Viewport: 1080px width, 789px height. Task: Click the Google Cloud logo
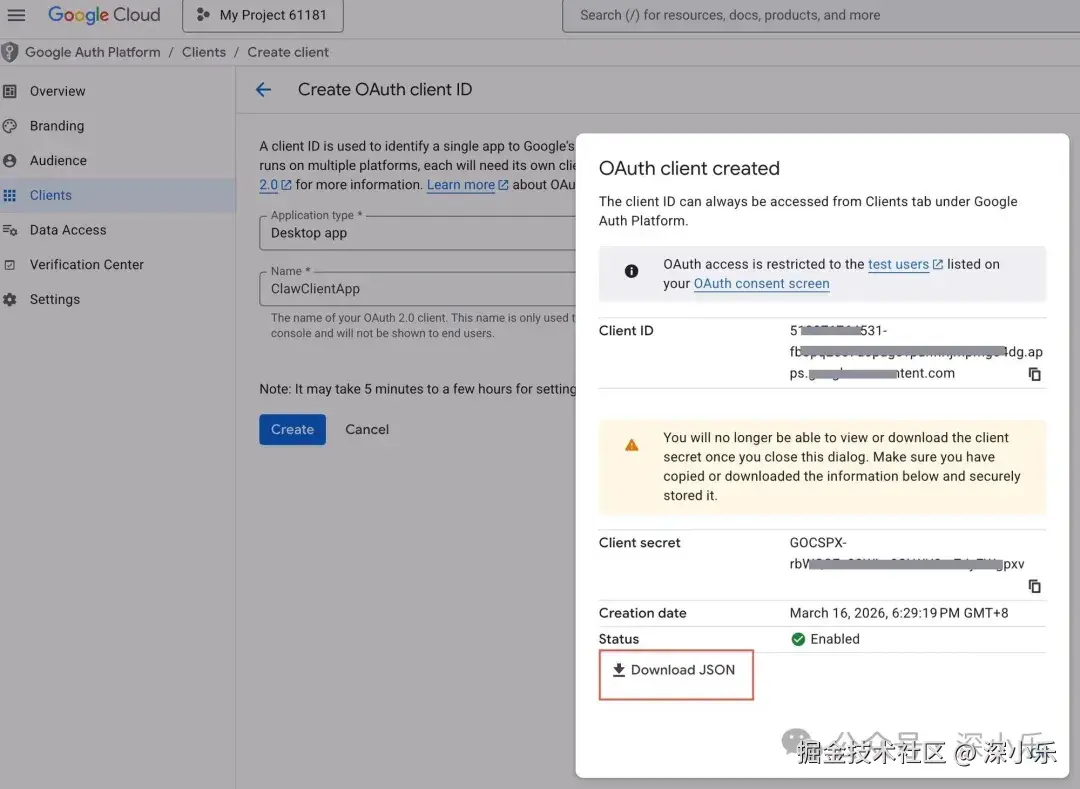(x=104, y=14)
